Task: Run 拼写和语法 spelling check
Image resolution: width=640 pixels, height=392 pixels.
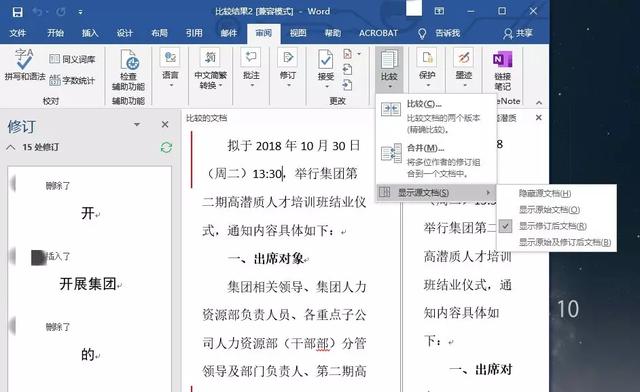Action: point(24,65)
